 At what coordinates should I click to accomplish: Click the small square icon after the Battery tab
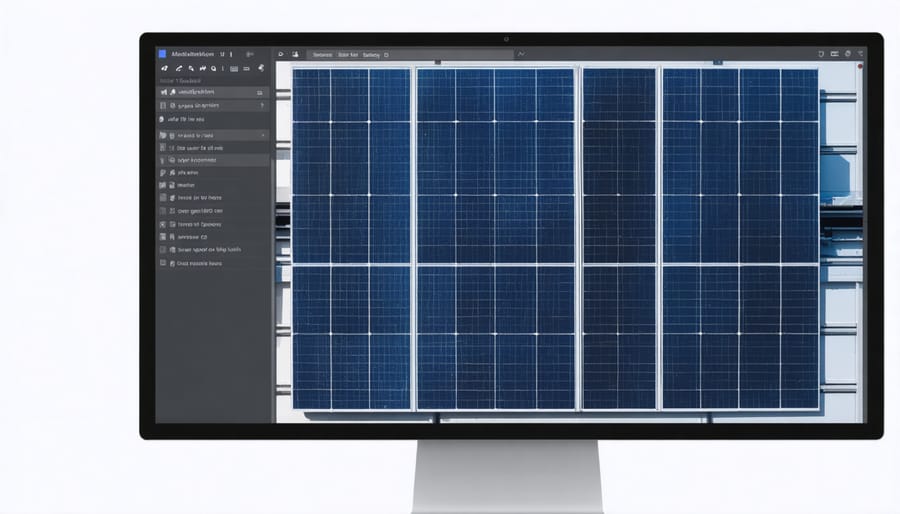pos(386,55)
